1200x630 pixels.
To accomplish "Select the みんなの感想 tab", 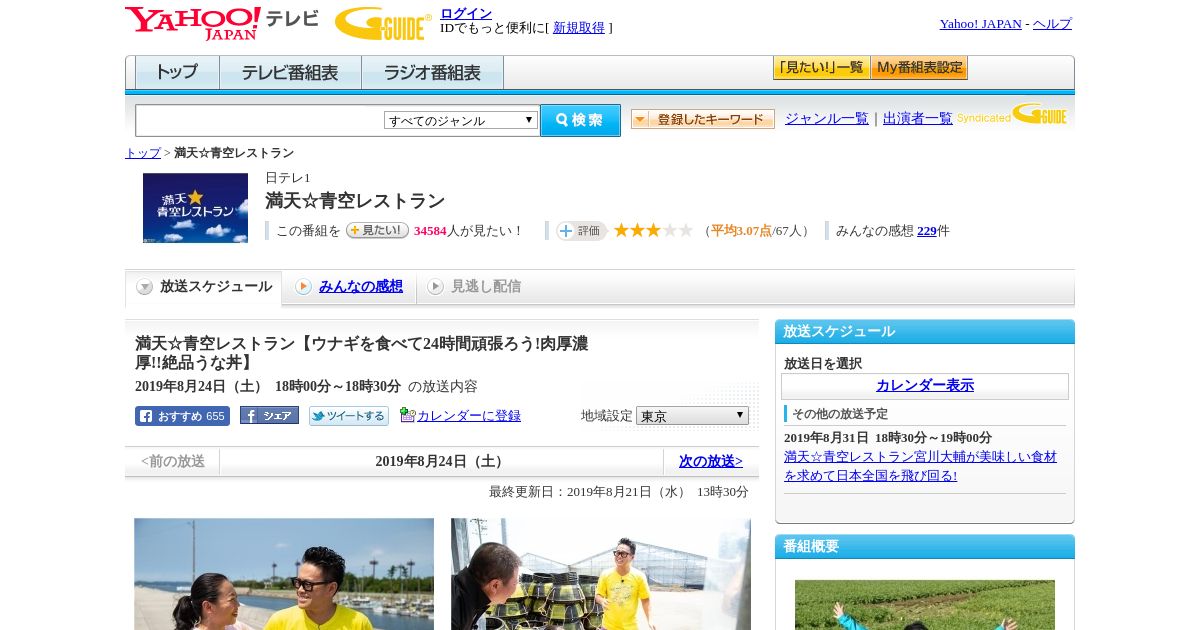I will (x=361, y=286).
